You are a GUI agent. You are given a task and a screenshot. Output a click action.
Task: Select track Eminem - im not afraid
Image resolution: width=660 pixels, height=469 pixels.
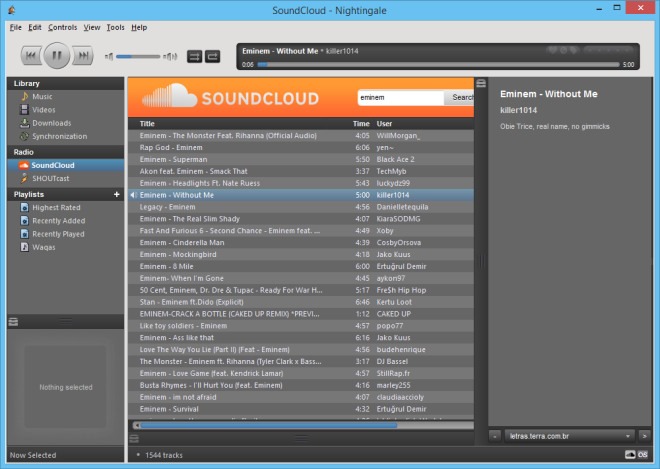click(301, 397)
